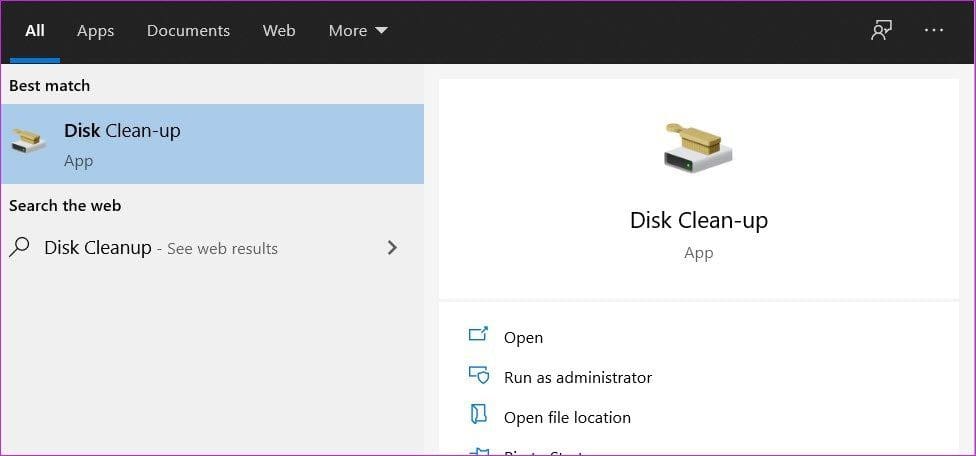Select the All tab
The width and height of the screenshot is (976, 456).
(35, 30)
